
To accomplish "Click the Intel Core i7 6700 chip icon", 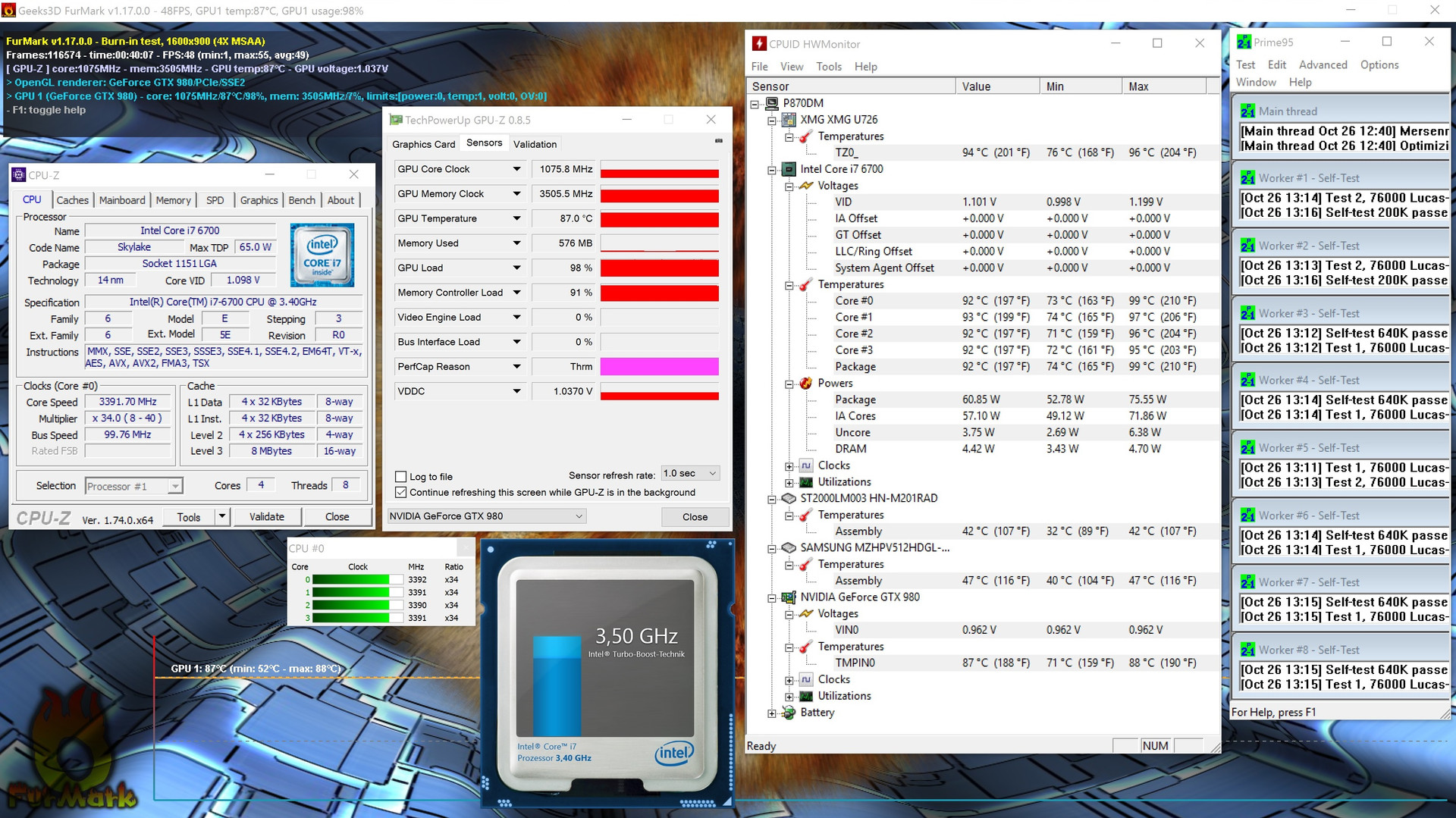I will pos(789,169).
